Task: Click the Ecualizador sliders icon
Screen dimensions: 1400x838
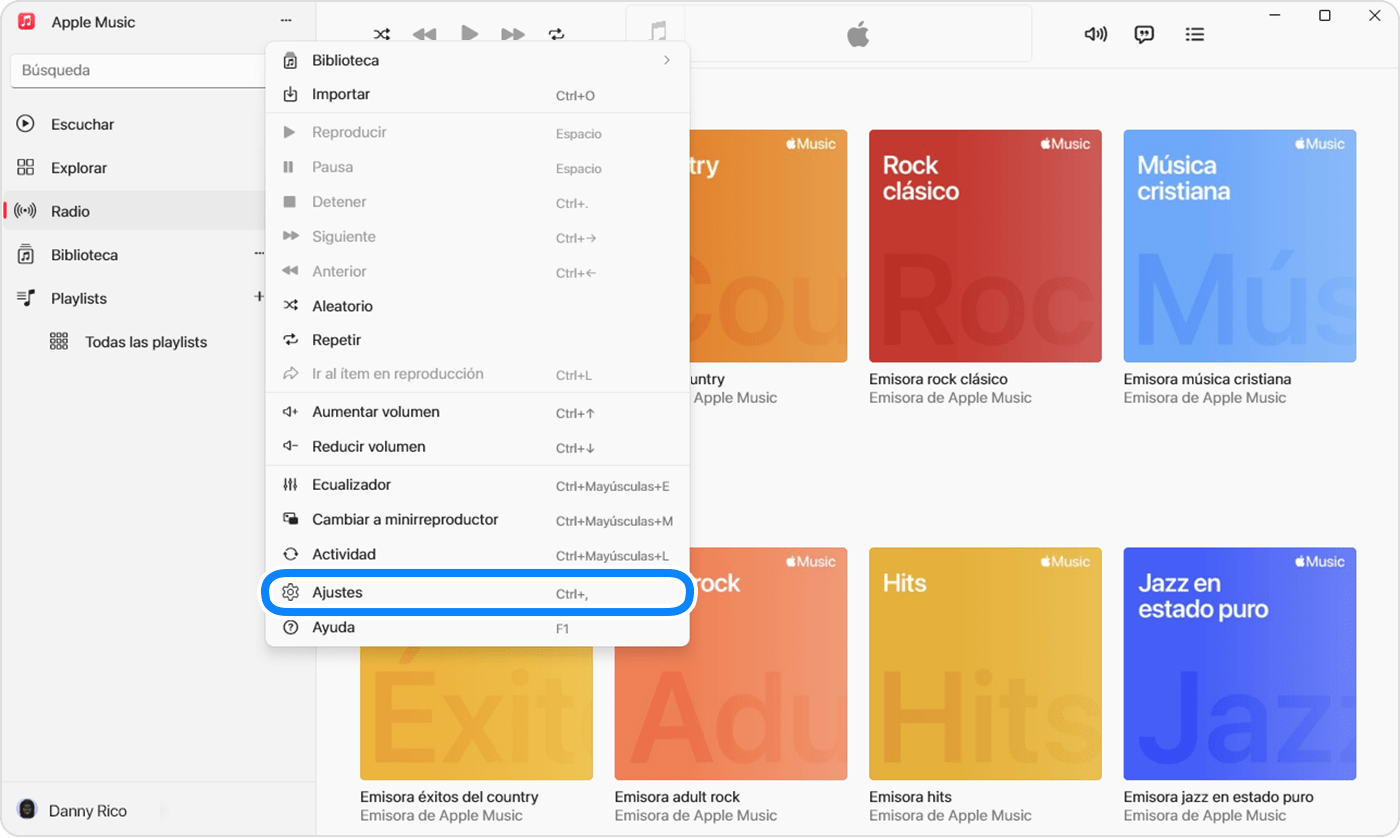Action: pos(291,485)
